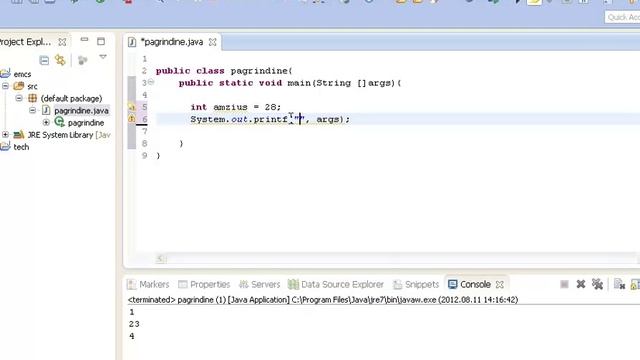Click the editor horizontal scrollbar left arrow

click(x=161, y=259)
